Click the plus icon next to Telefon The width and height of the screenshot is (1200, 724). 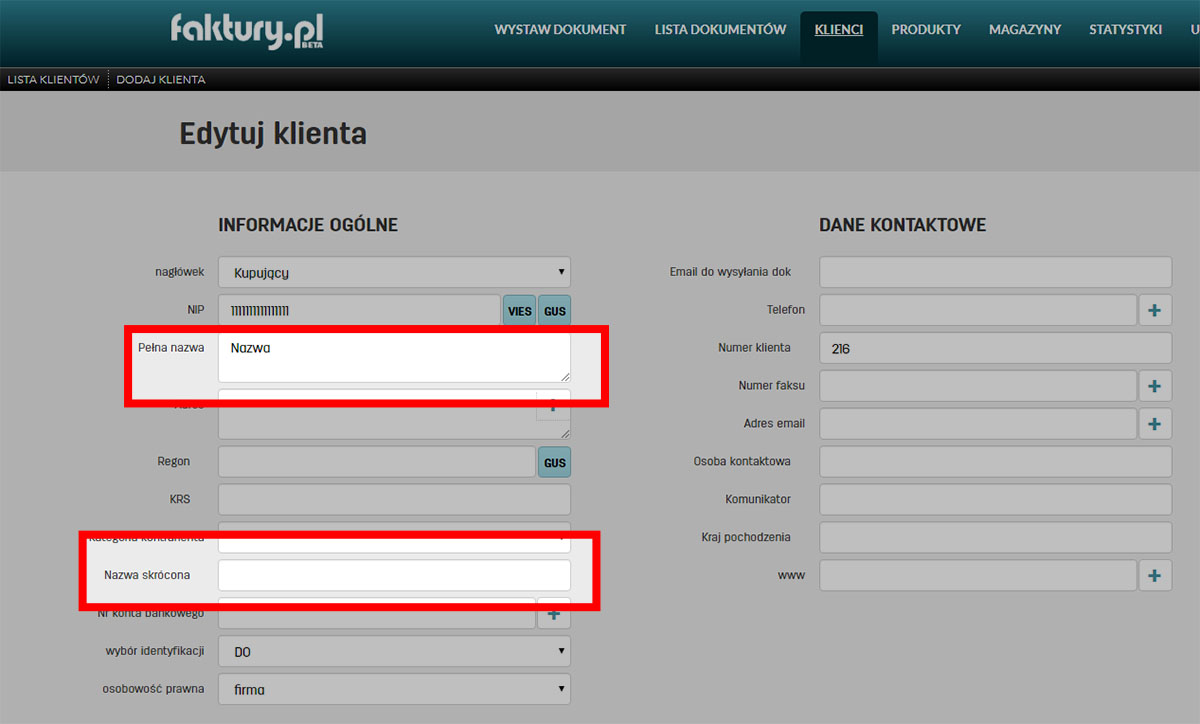(1154, 310)
